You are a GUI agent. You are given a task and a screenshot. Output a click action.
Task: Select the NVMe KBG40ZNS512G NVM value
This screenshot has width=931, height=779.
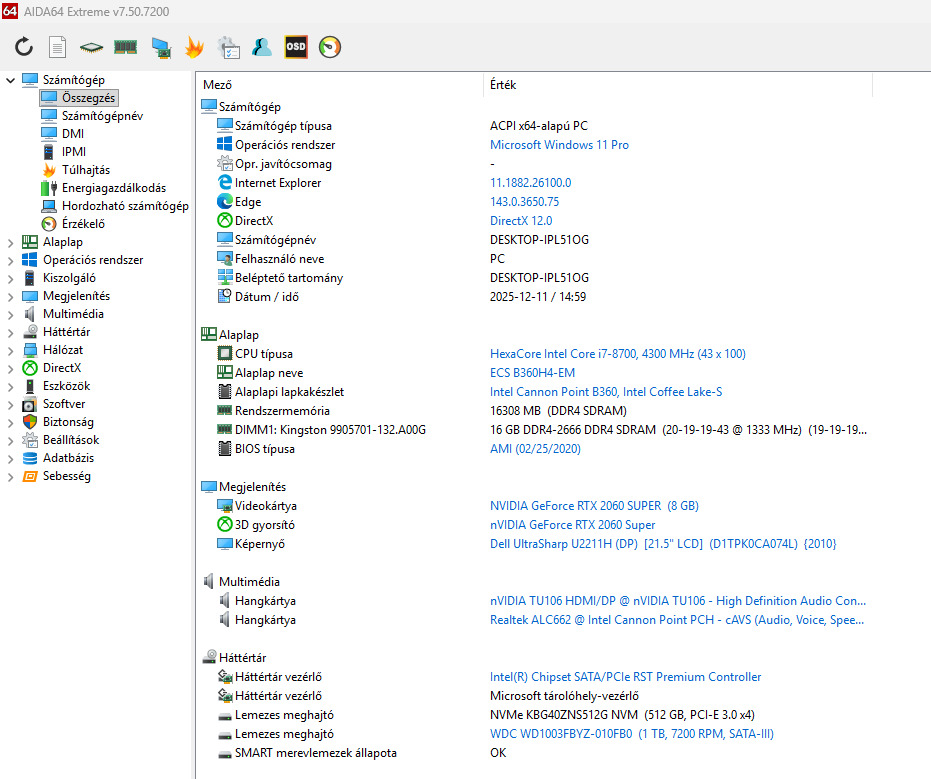622,715
